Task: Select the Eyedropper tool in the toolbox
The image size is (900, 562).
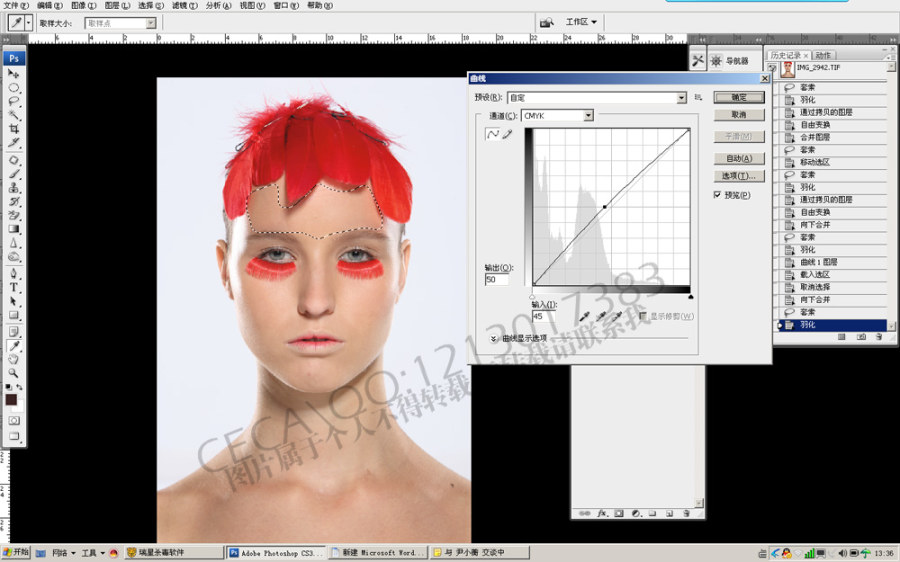Action: point(14,346)
